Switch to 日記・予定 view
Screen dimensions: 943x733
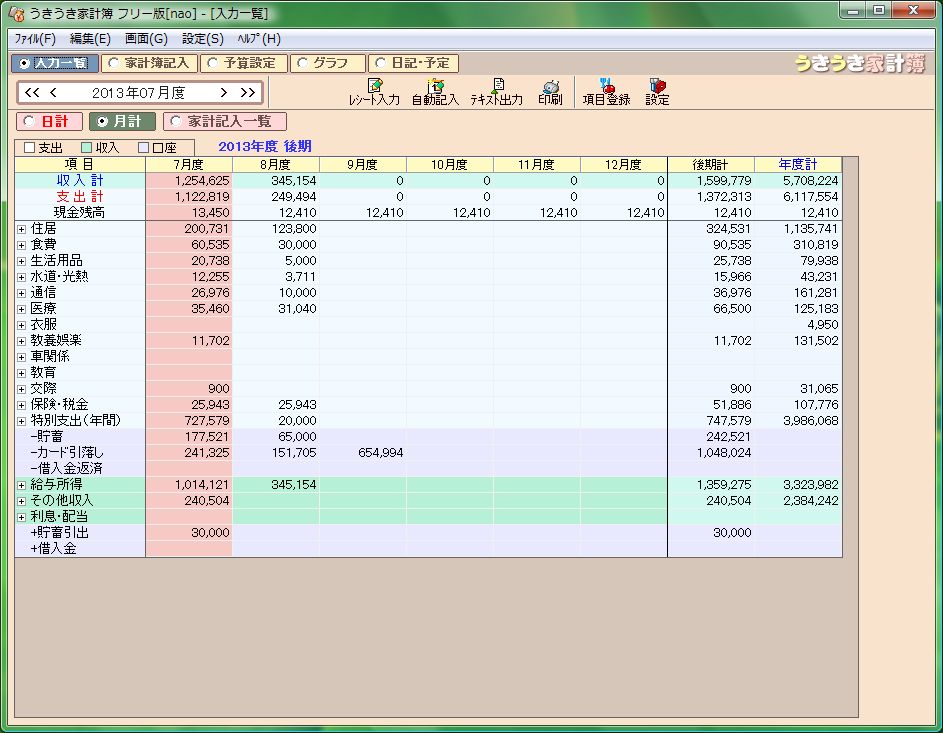pos(414,63)
